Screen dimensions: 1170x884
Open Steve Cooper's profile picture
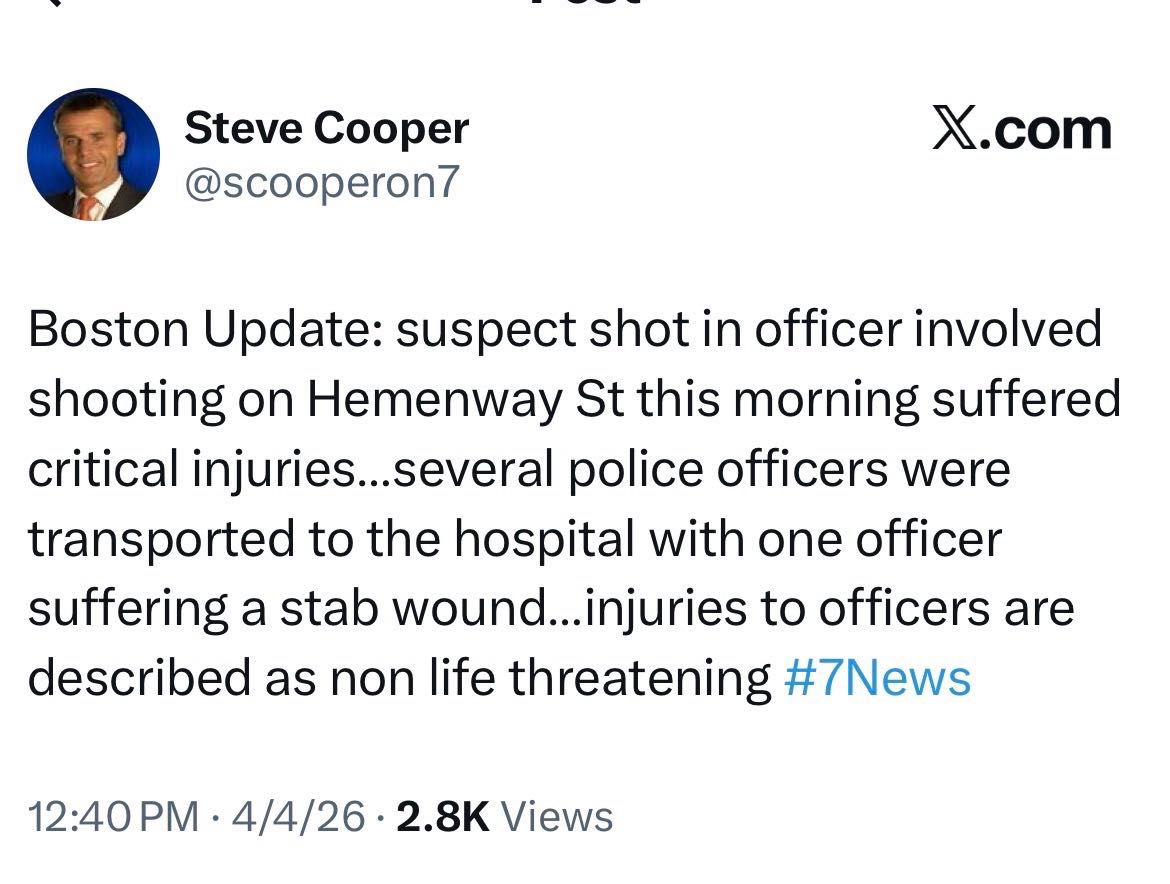93,154
